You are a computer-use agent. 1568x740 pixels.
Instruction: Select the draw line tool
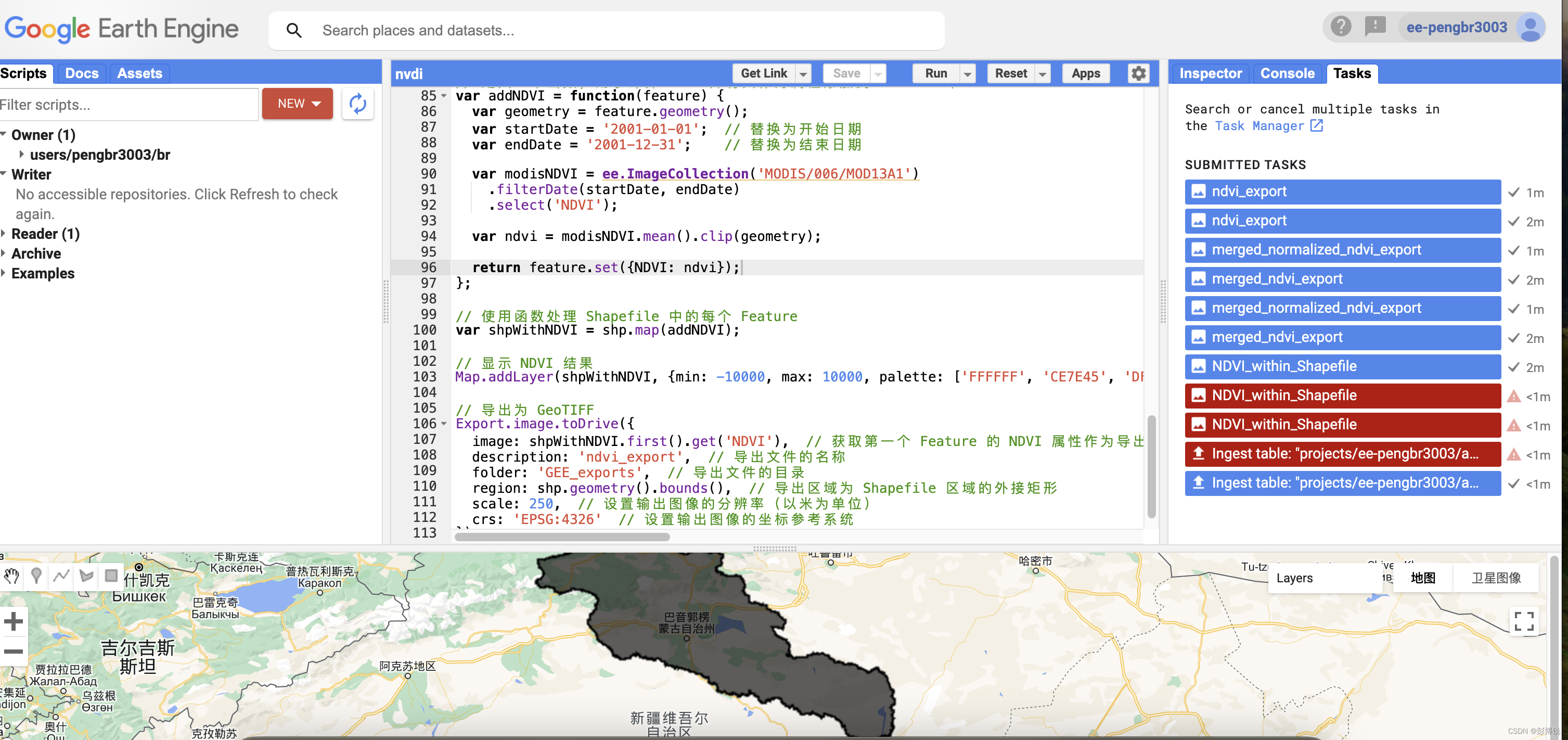click(61, 576)
